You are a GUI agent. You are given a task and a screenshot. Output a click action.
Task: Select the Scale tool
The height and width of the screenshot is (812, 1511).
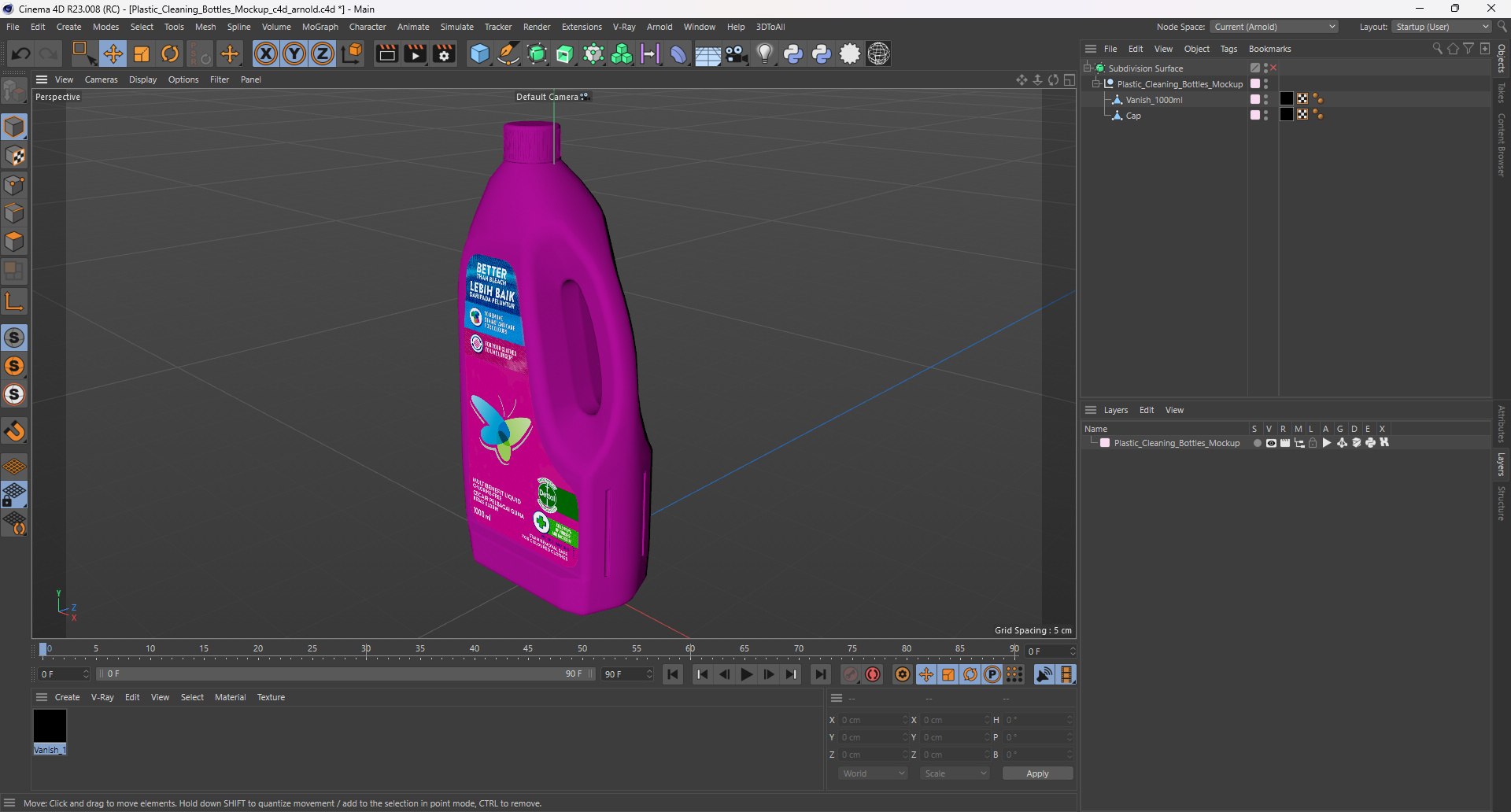click(x=142, y=54)
